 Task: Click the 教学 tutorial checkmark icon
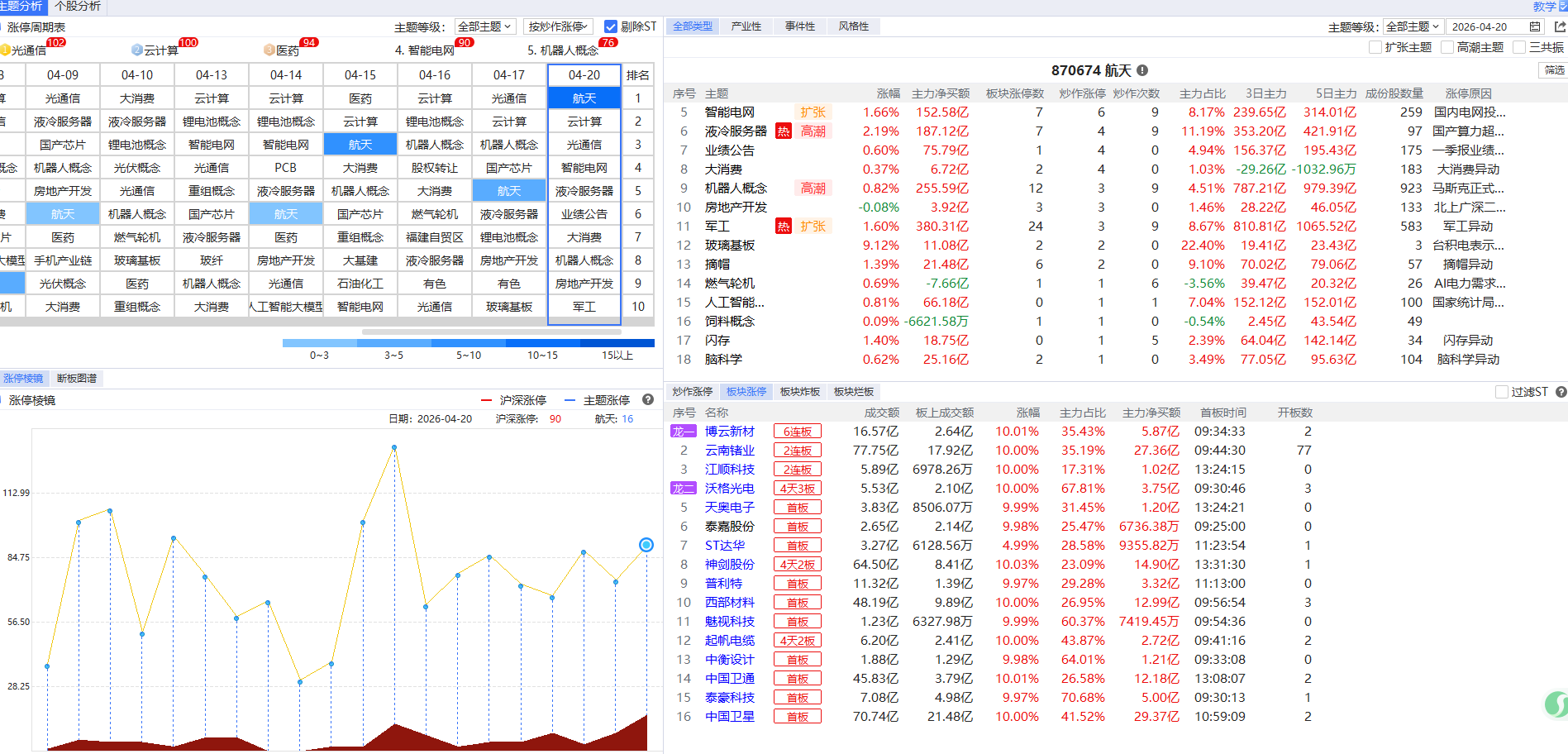click(x=1562, y=6)
